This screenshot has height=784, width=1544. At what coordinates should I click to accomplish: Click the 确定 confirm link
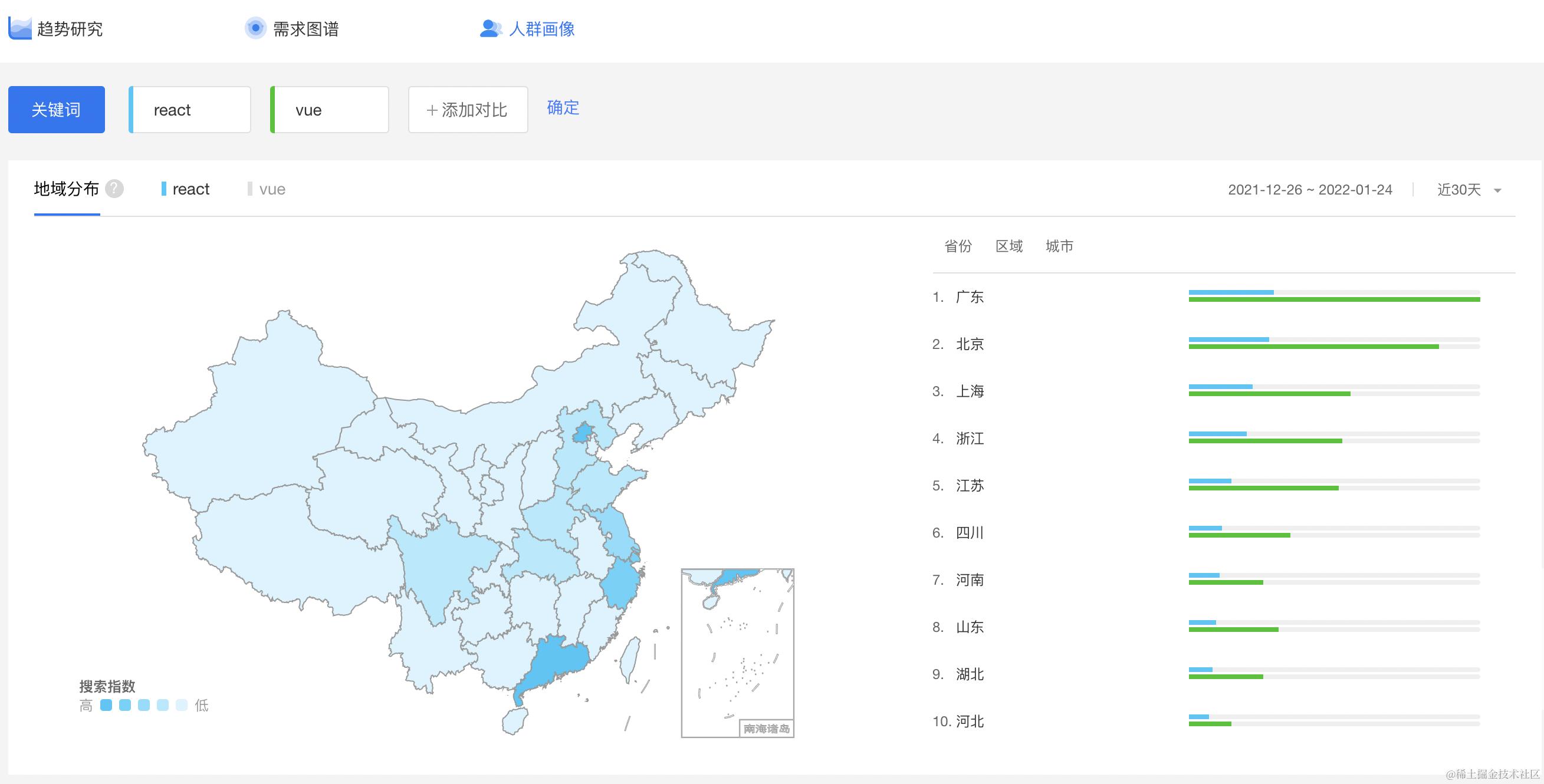click(563, 108)
